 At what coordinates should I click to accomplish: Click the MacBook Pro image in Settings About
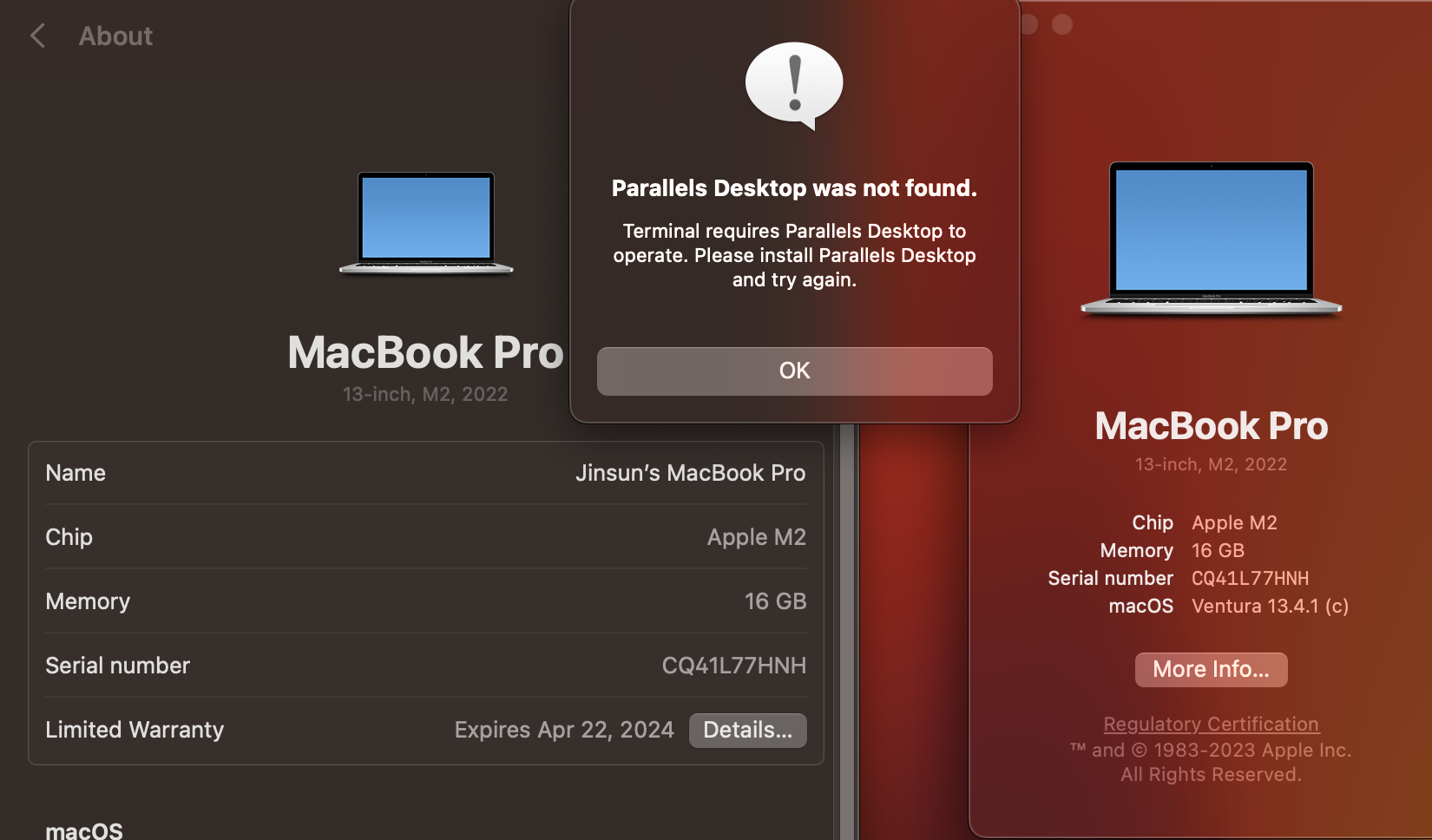point(426,223)
